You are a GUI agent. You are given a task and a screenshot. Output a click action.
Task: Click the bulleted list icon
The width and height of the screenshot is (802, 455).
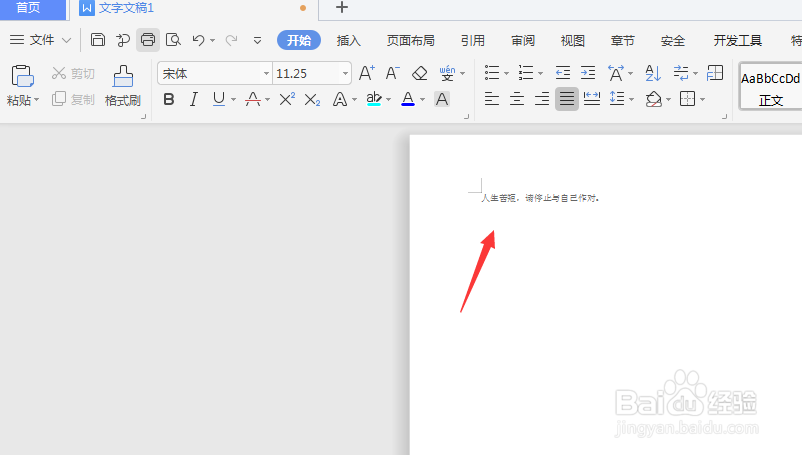492,73
